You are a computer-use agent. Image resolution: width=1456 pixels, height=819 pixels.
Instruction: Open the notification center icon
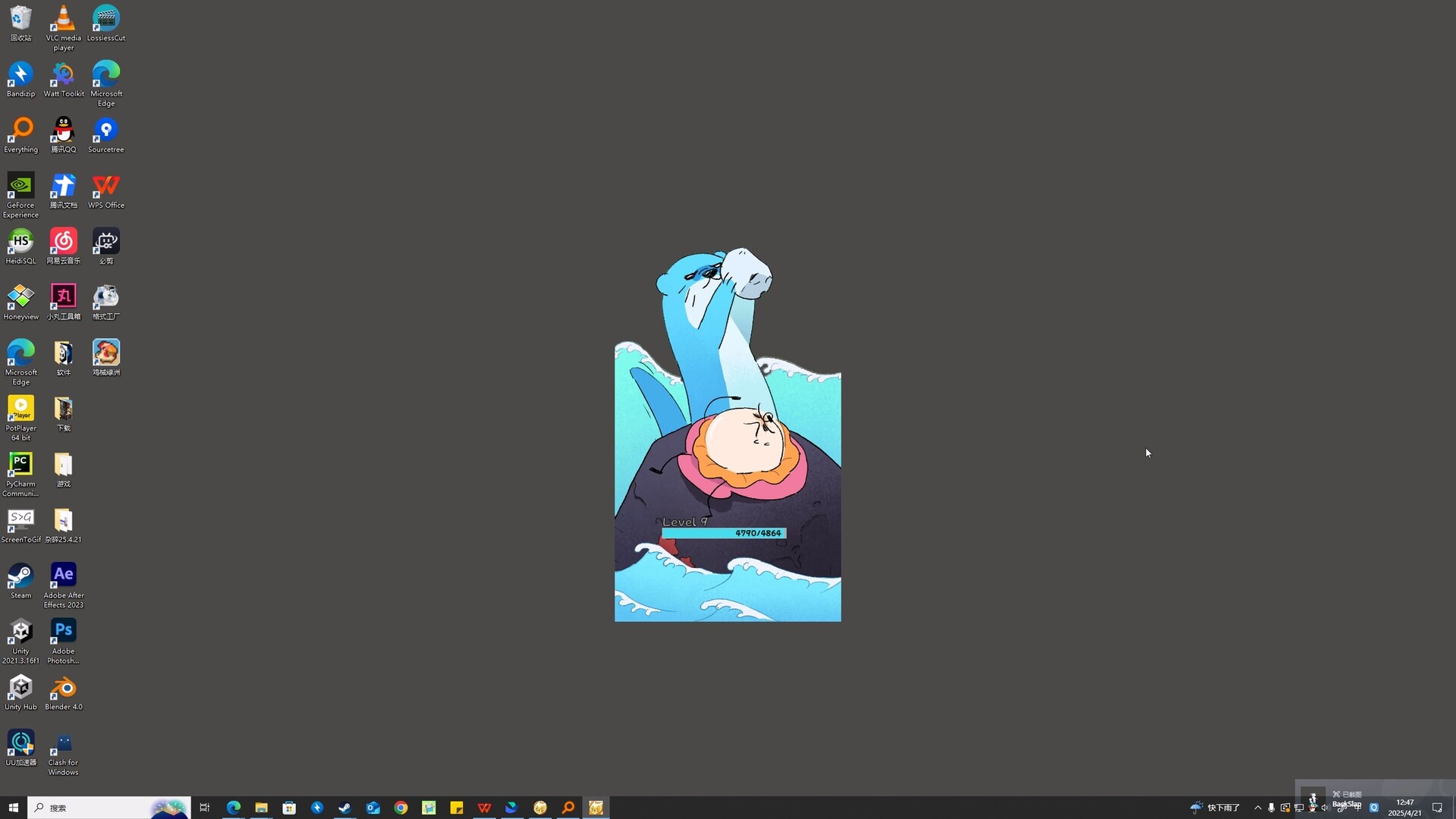click(1437, 808)
